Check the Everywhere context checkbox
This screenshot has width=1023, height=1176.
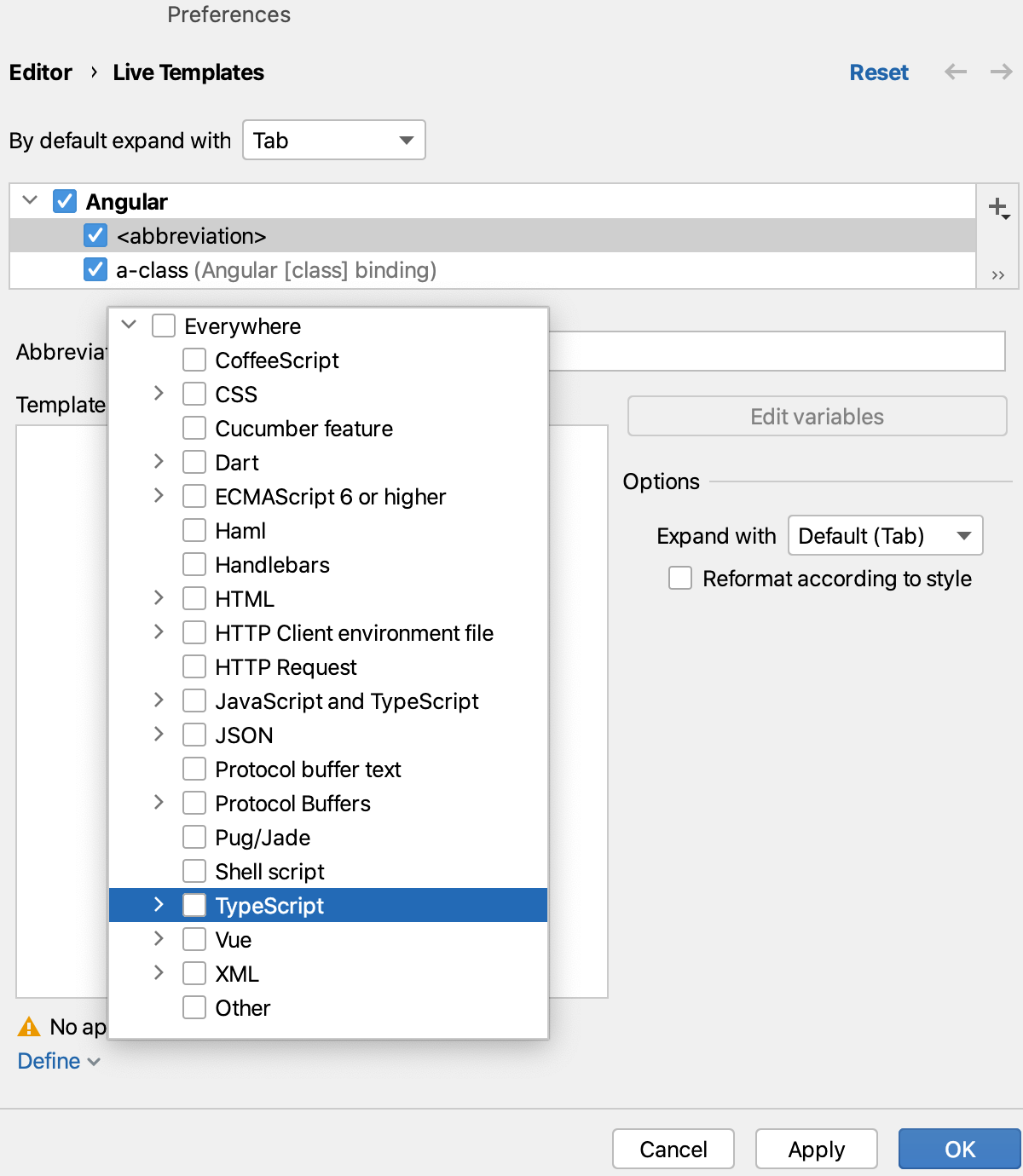[x=164, y=326]
